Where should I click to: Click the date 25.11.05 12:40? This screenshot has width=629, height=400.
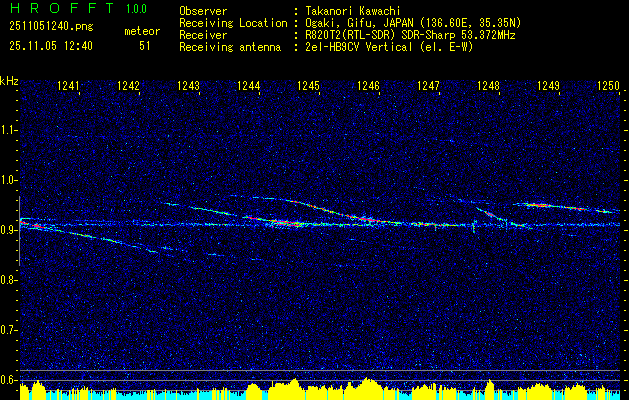pyautogui.click(x=51, y=46)
